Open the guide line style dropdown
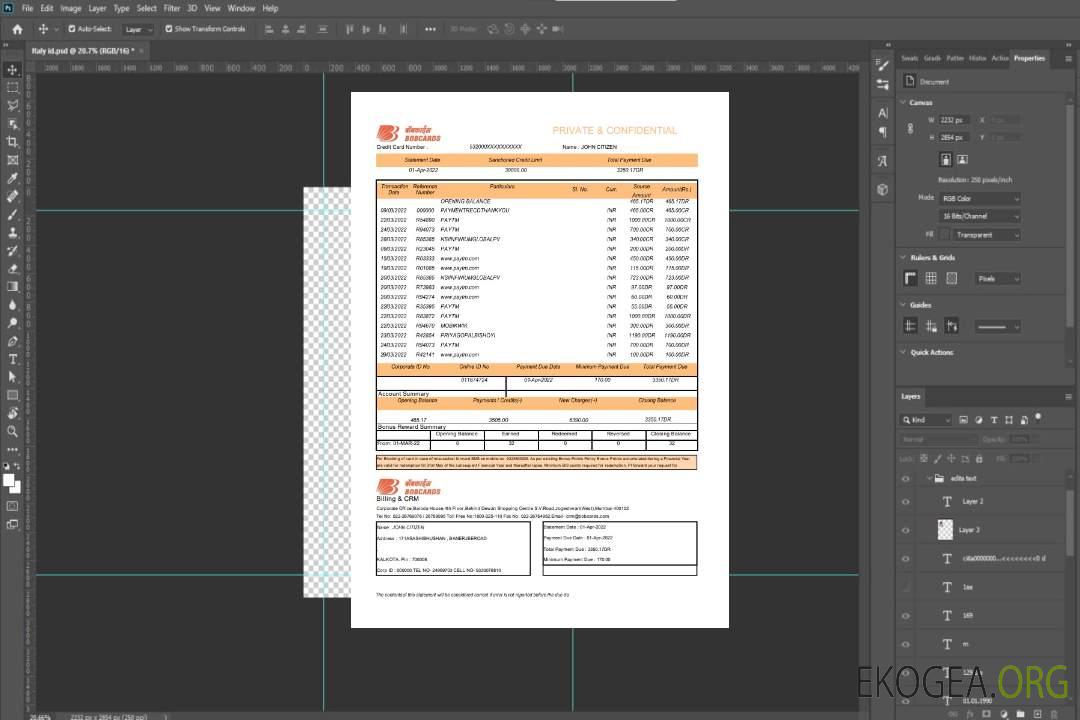The image size is (1080, 720). coord(997,327)
